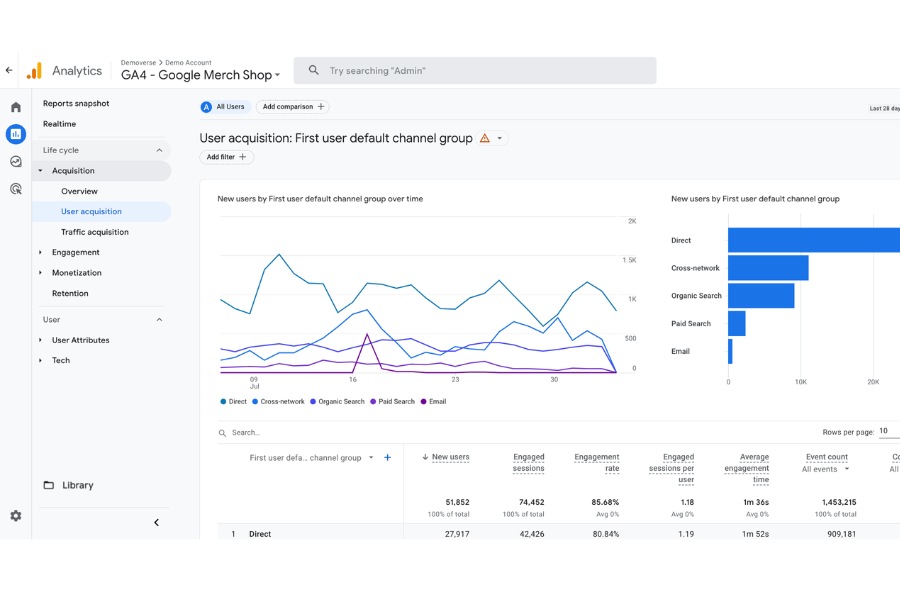The height and width of the screenshot is (600, 900).
Task: Collapse the User section
Action: pyautogui.click(x=159, y=320)
